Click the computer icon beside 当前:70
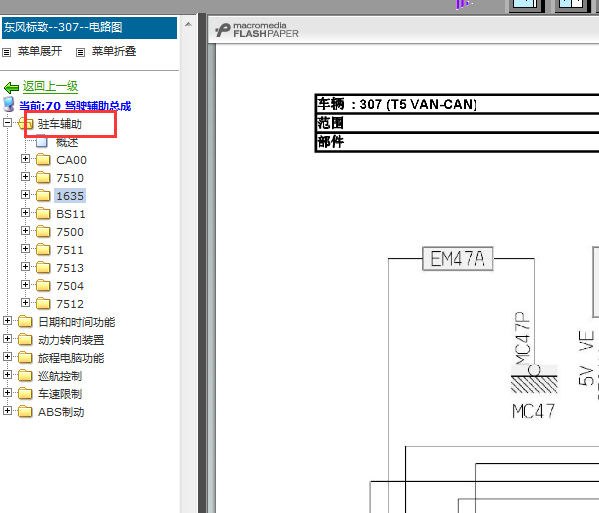The width and height of the screenshot is (599, 513). tap(9, 104)
